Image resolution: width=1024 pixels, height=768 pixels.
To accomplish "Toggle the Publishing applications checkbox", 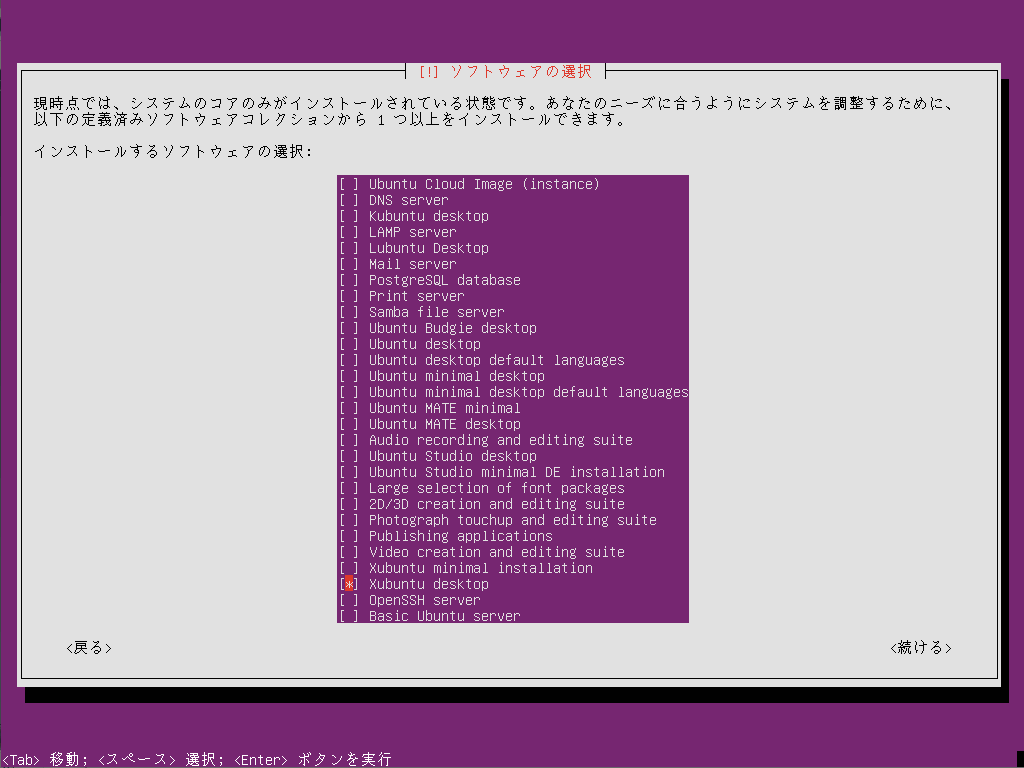I will 349,536.
